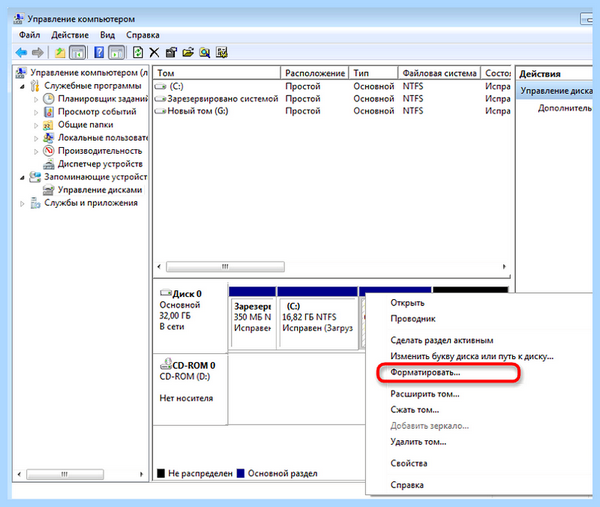Click the Open folder toolbar icon
The width and height of the screenshot is (600, 507).
tap(188, 52)
